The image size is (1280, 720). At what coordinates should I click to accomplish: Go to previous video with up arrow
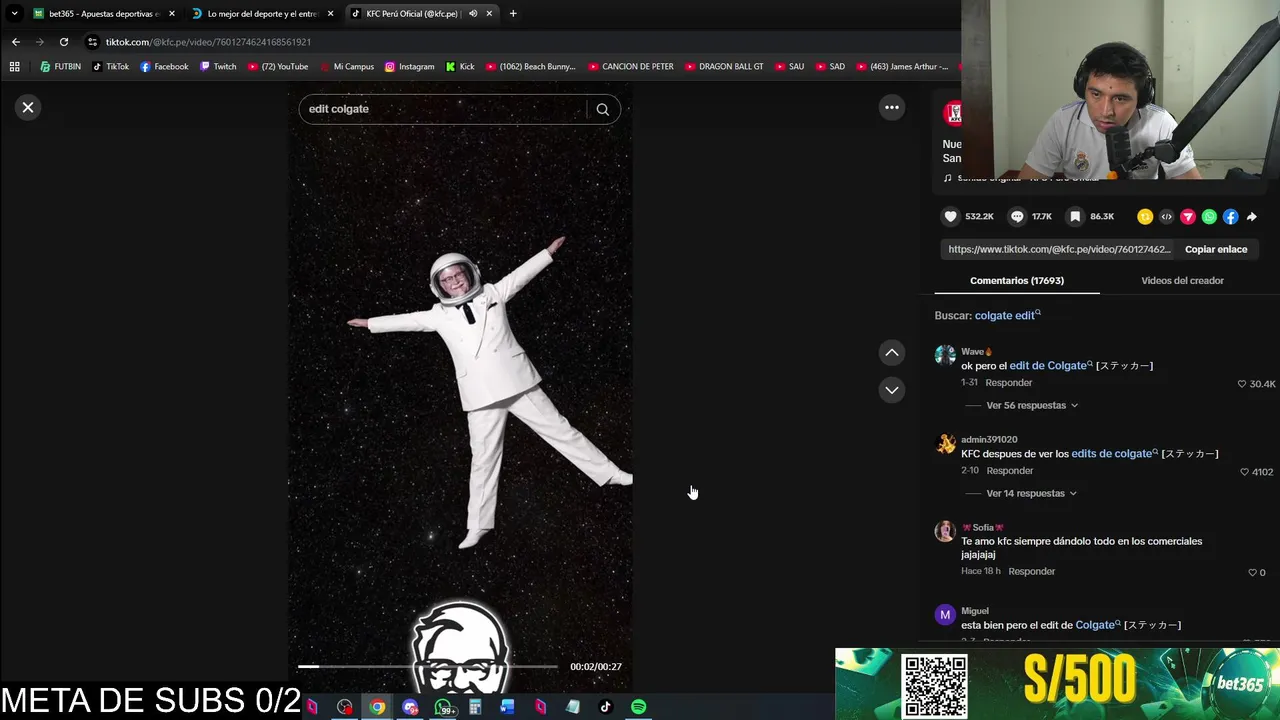[892, 352]
